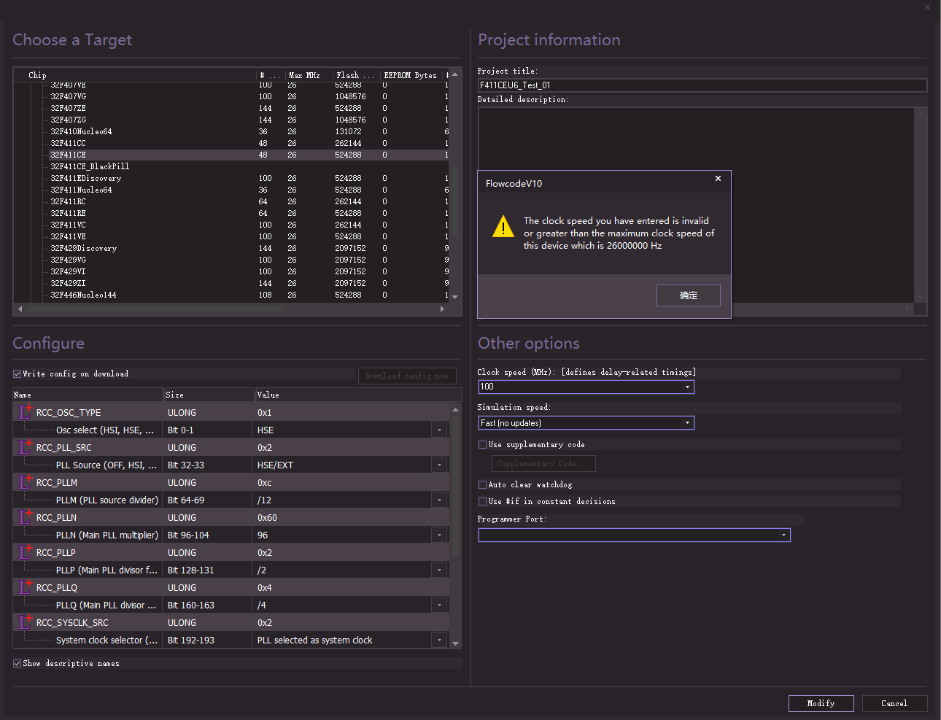Select chip 32F411EDiscovery
The image size is (941, 720).
(x=86, y=178)
